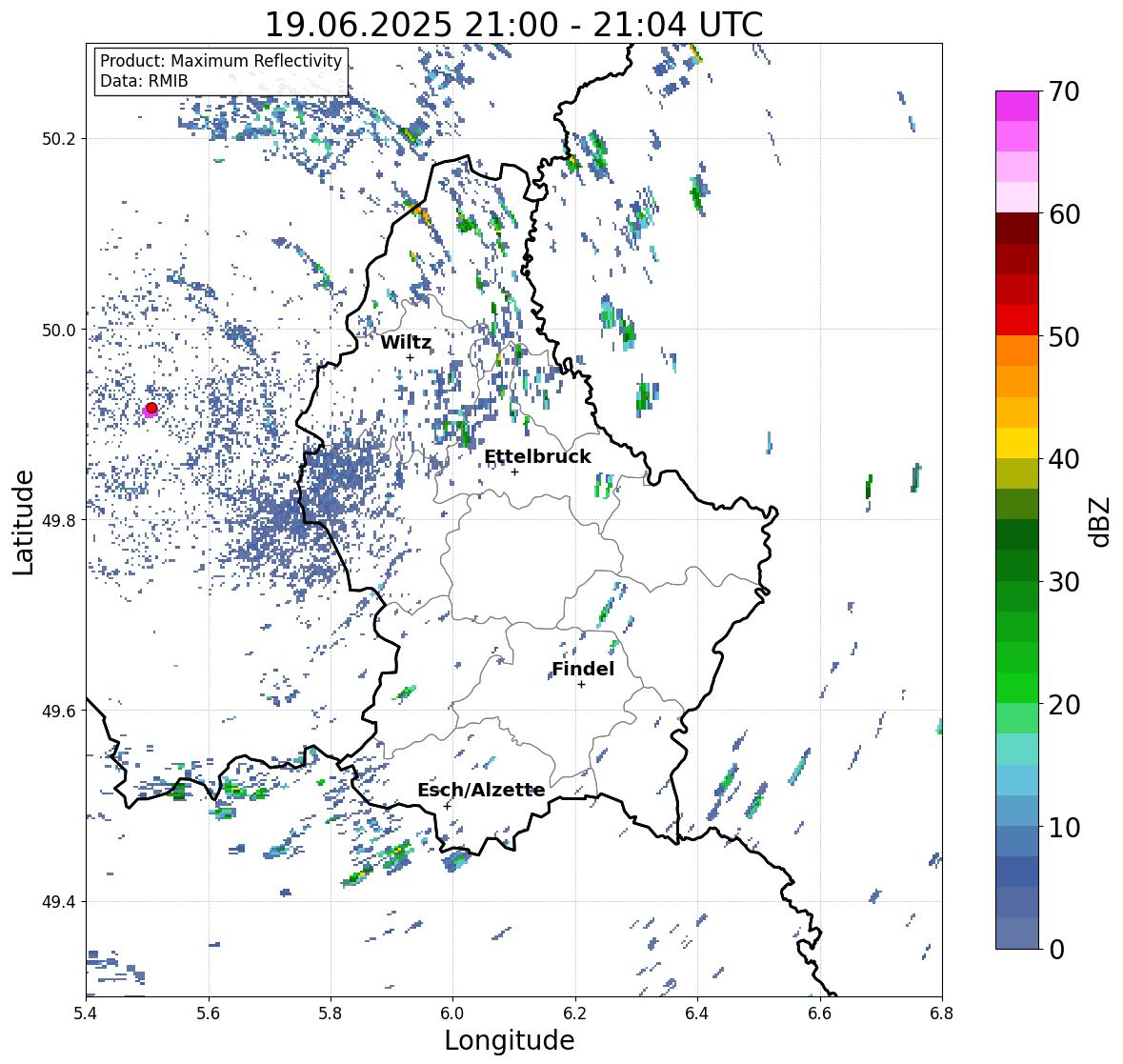Click the red dot marker on the map
1123x1064 pixels.
click(151, 408)
